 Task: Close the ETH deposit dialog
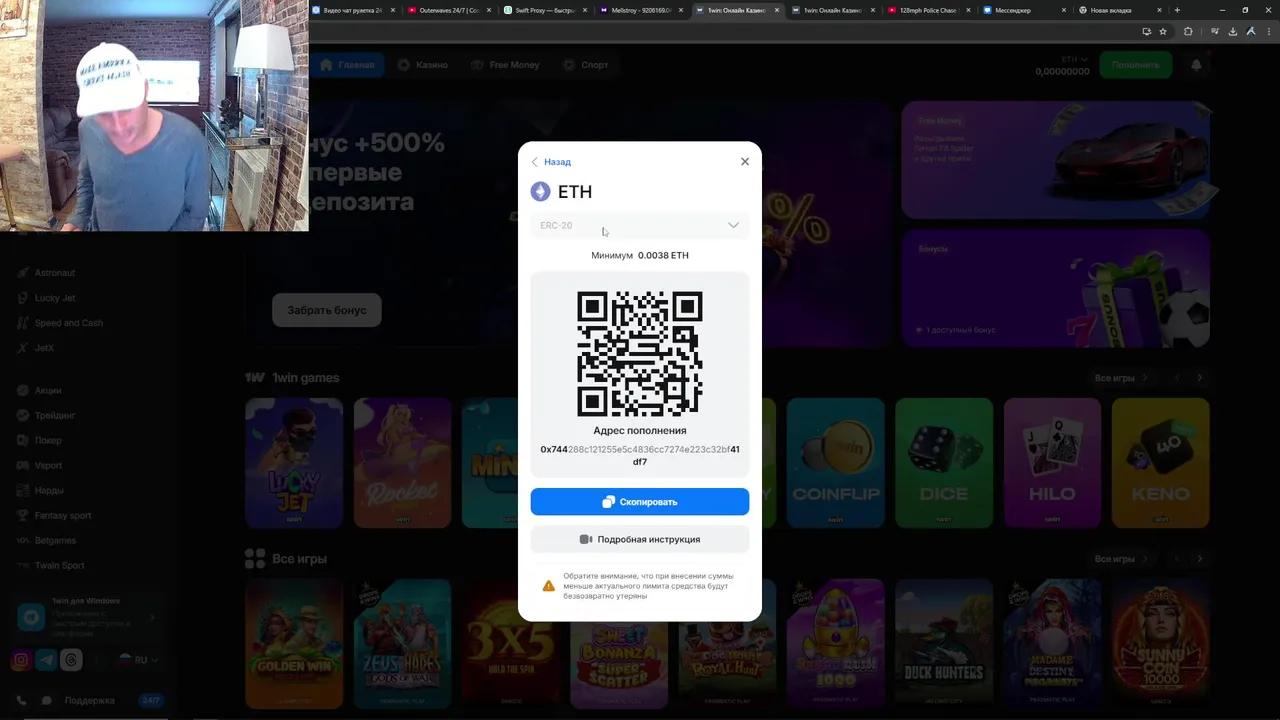744,161
